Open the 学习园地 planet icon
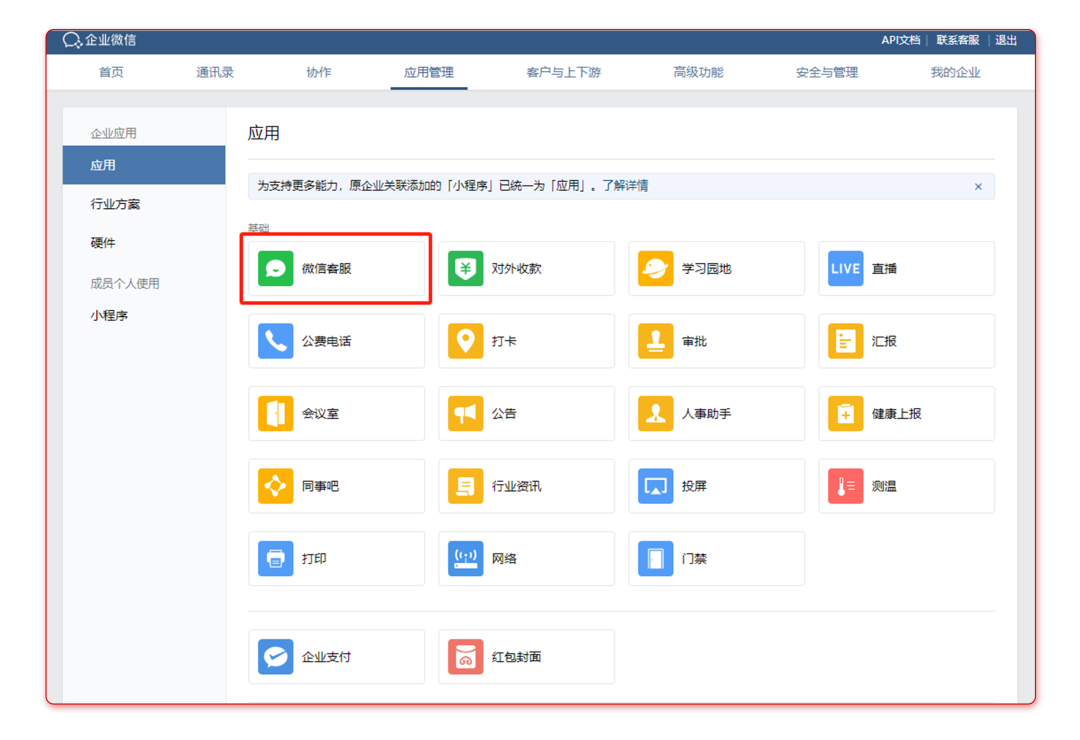Image resolution: width=1080 pixels, height=740 pixels. [x=656, y=269]
